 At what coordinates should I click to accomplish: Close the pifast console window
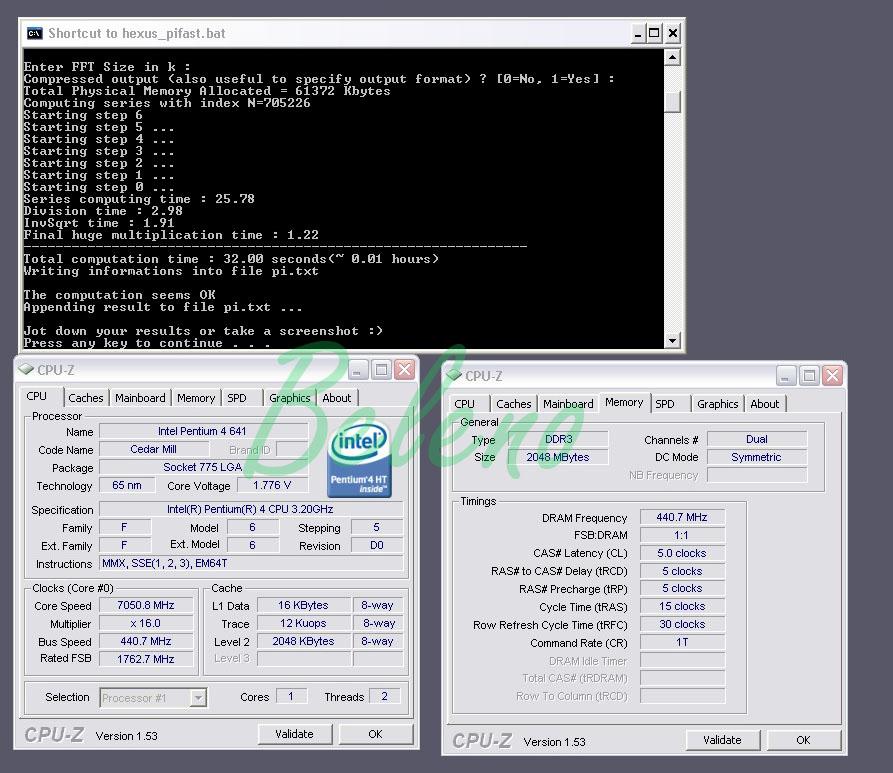click(x=673, y=34)
